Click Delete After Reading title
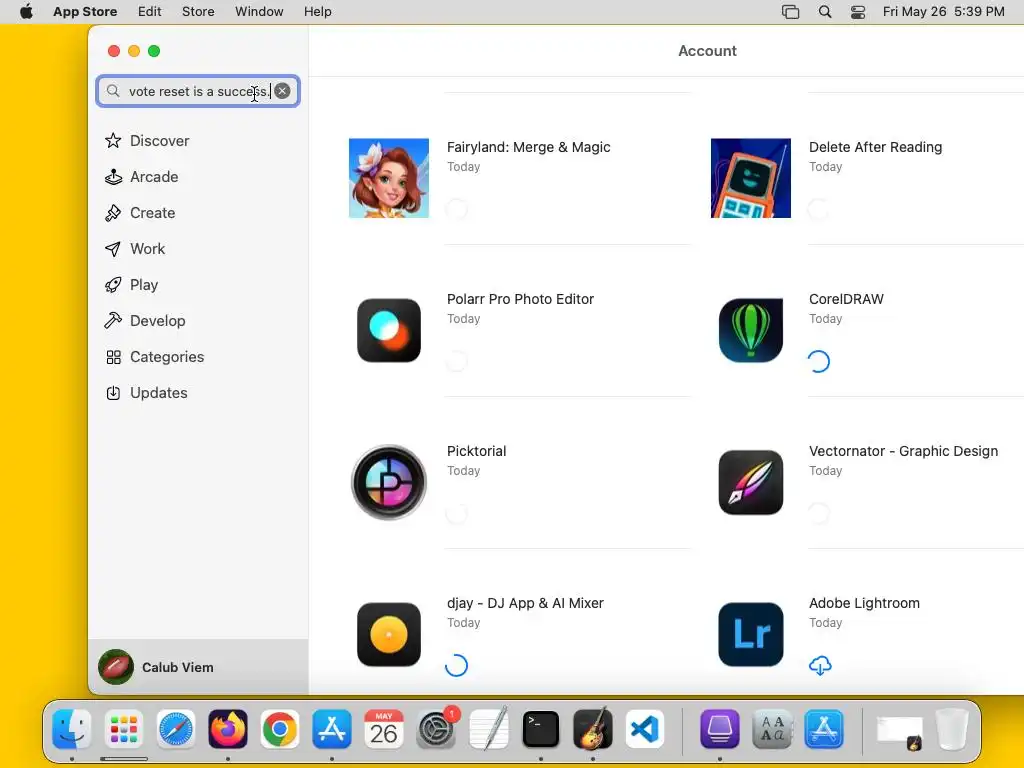This screenshot has height=768, width=1024. tap(875, 147)
